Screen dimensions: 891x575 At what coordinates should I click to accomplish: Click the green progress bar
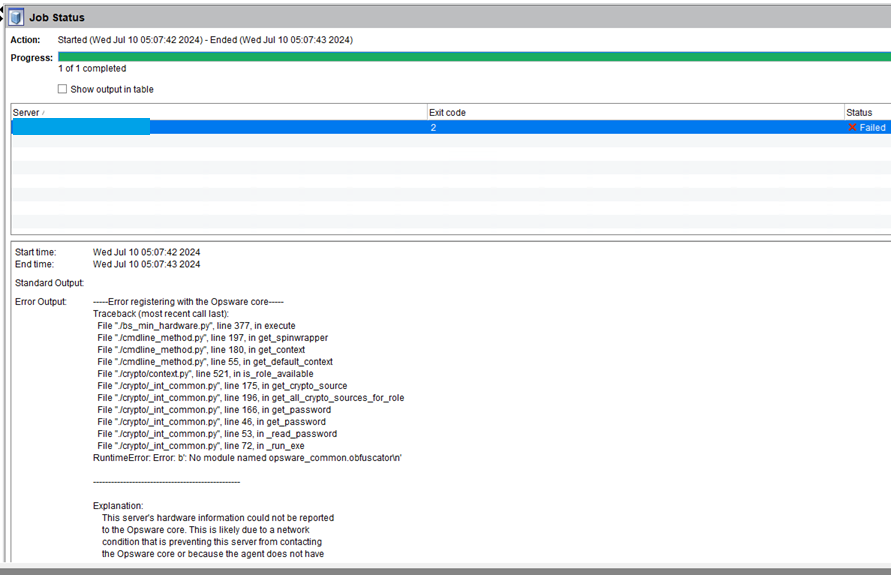click(474, 57)
